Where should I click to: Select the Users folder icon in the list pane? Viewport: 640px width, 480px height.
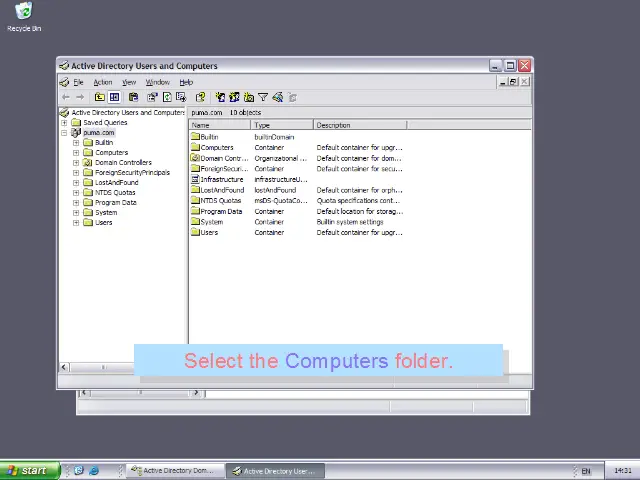(195, 232)
